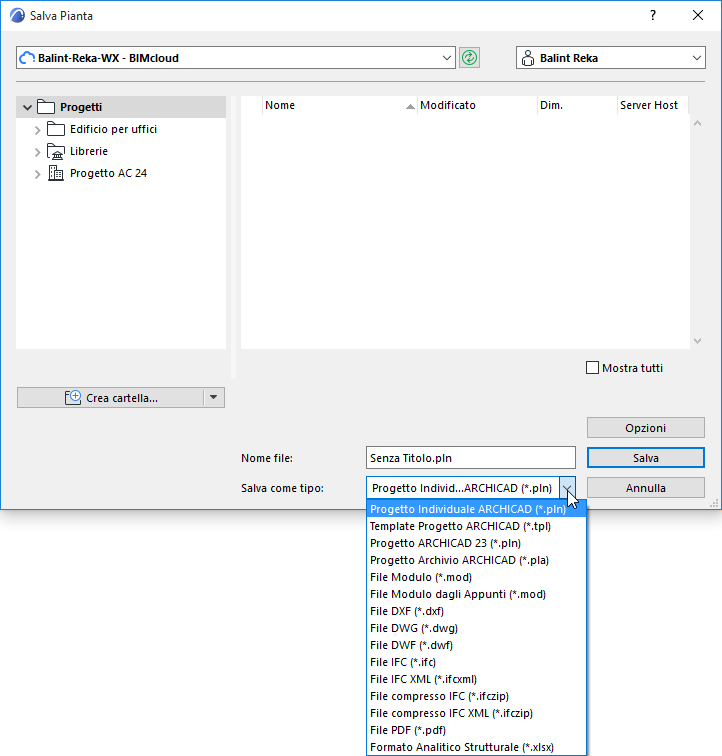The image size is (722, 756).
Task: Select the Progetto AC 24 tree item
Action: [x=108, y=173]
